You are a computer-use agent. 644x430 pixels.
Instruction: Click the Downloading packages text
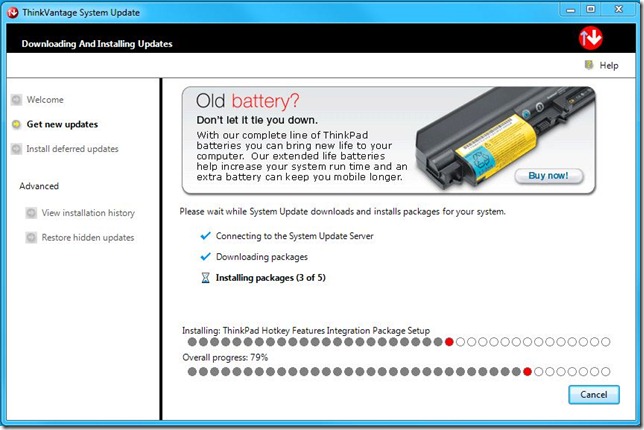tap(262, 257)
